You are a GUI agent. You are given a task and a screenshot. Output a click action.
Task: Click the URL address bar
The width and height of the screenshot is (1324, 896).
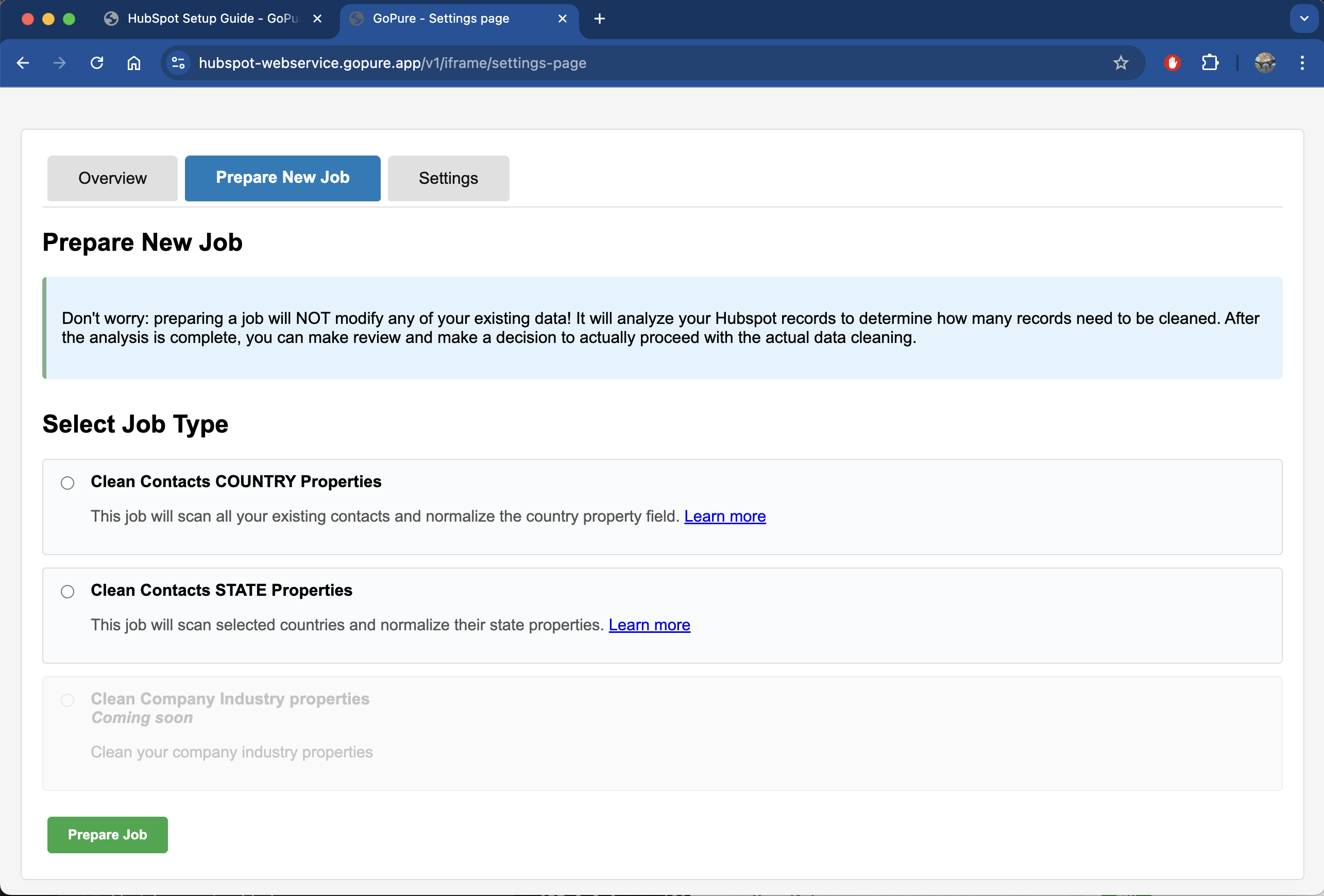pos(626,63)
